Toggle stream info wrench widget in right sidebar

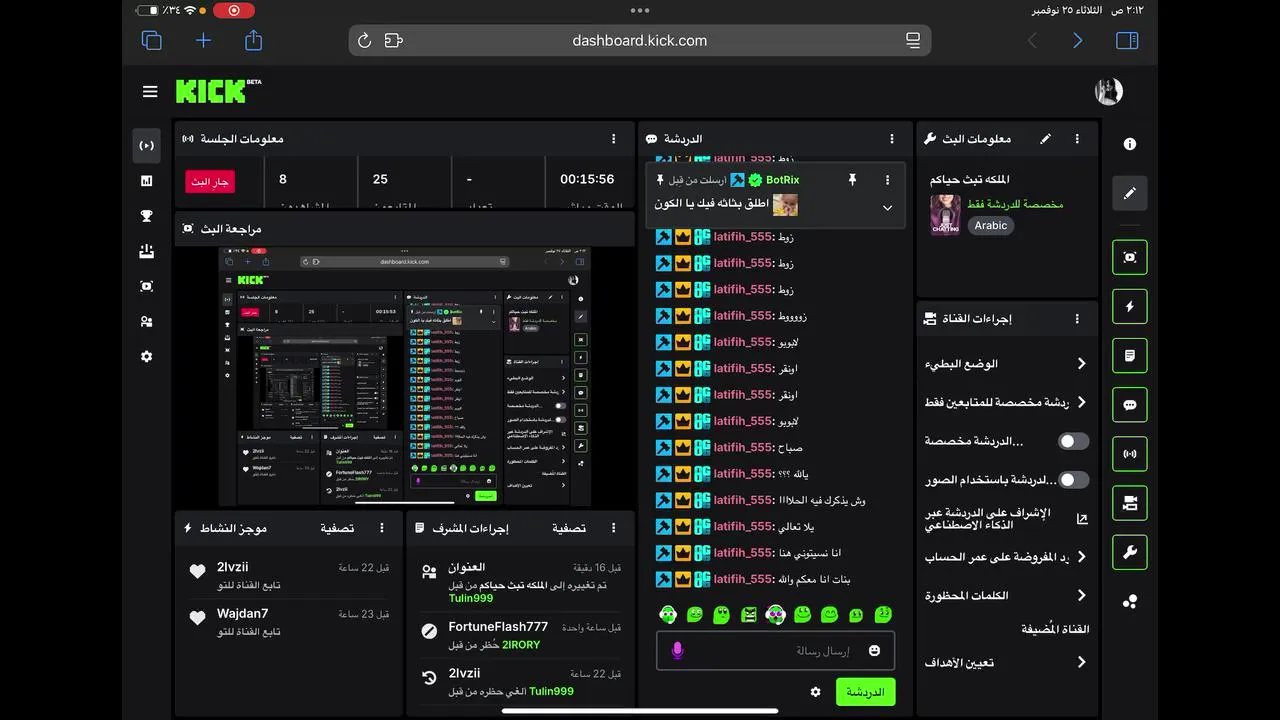point(1130,552)
